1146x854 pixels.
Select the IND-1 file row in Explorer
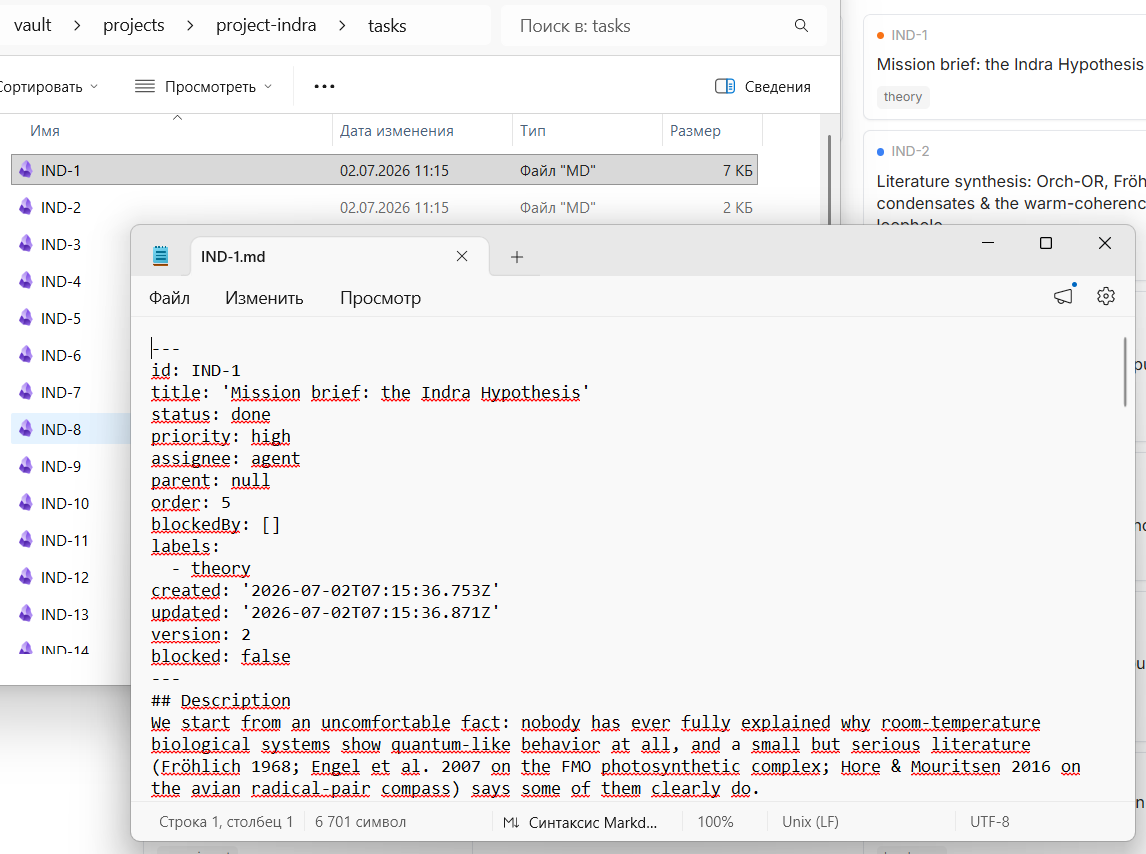point(384,170)
